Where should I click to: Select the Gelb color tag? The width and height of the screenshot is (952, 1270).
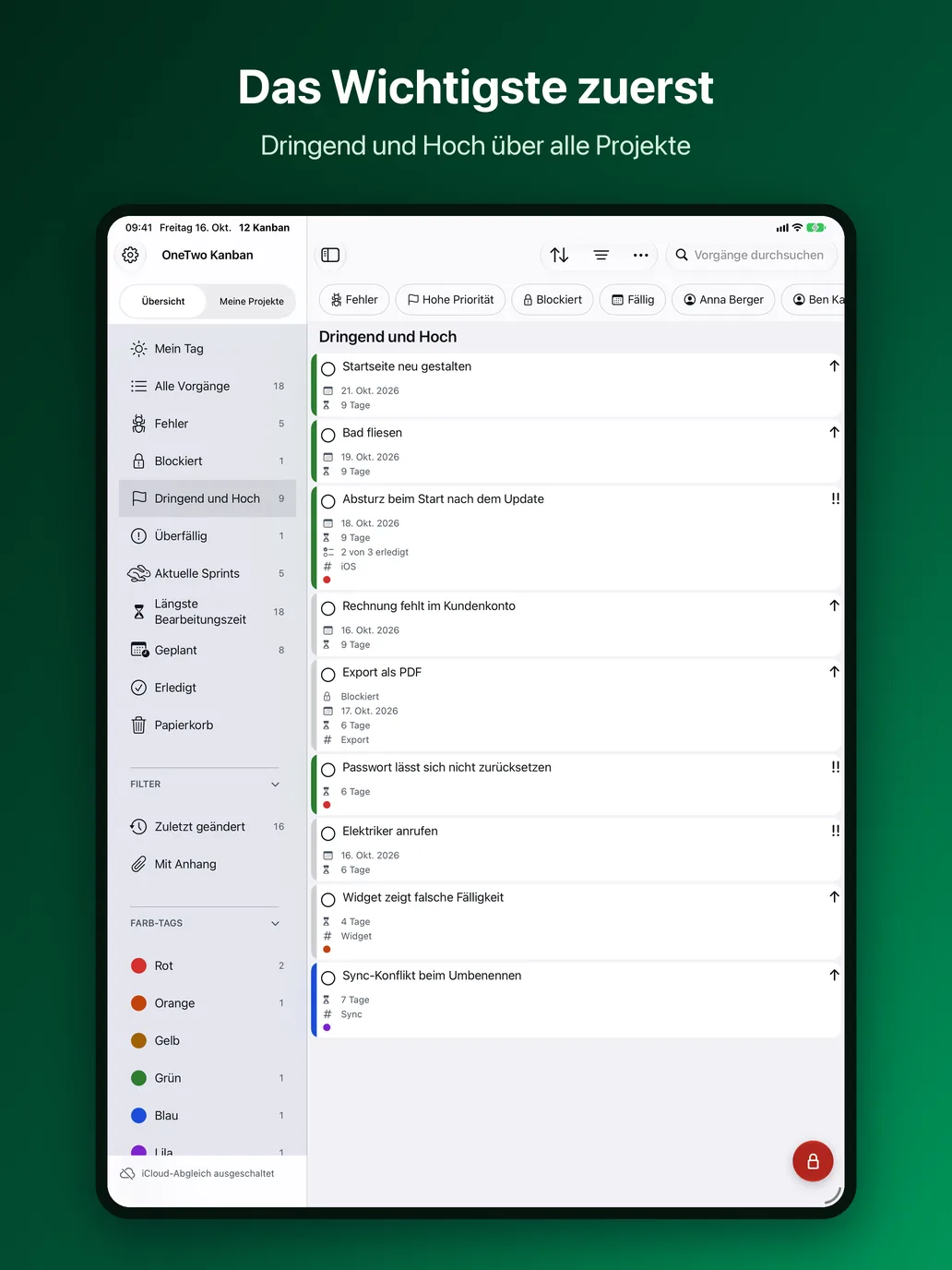pyautogui.click(x=208, y=1040)
